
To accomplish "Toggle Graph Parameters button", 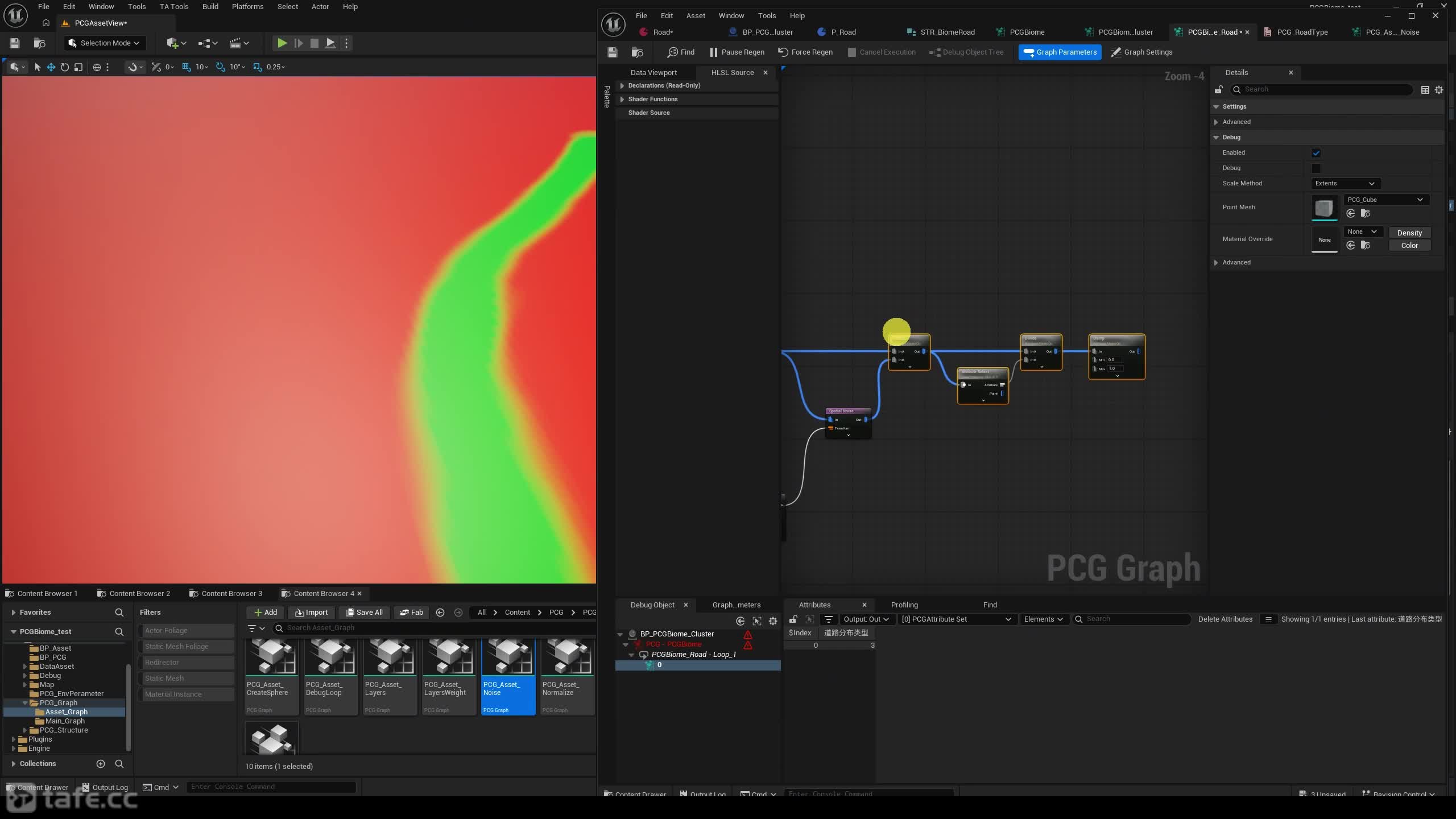I will pos(1060,52).
